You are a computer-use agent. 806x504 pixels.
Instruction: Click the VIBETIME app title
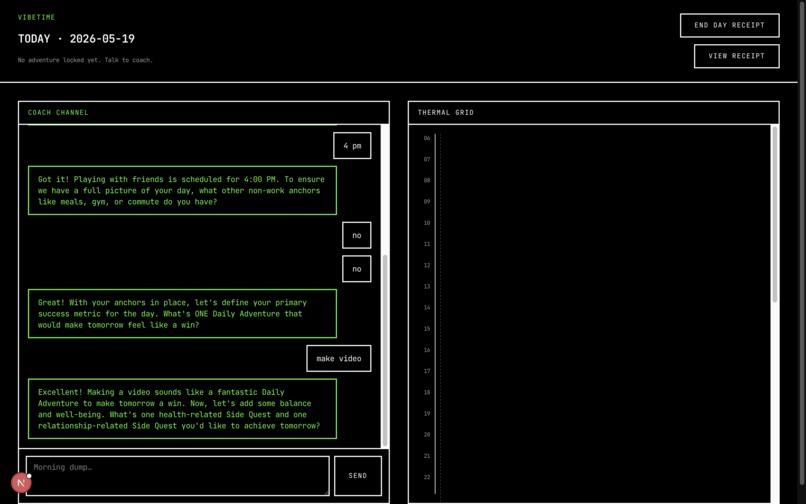coord(36,17)
